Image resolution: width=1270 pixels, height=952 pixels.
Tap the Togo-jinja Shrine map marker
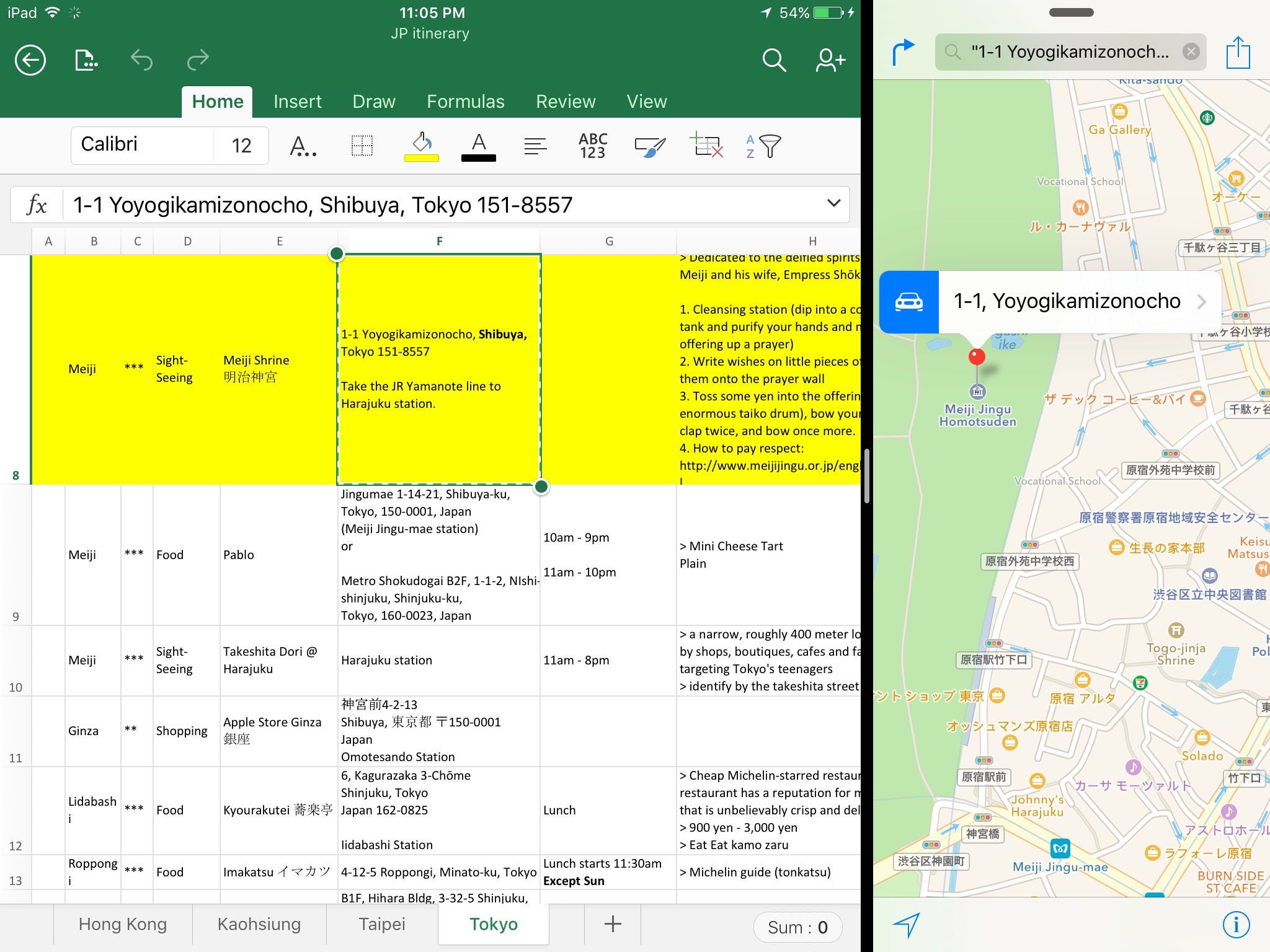coord(1176,631)
